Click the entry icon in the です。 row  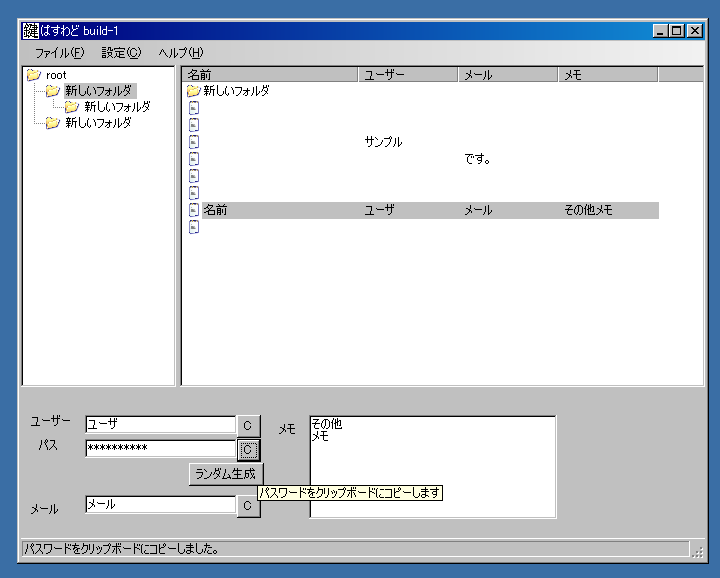(x=194, y=159)
